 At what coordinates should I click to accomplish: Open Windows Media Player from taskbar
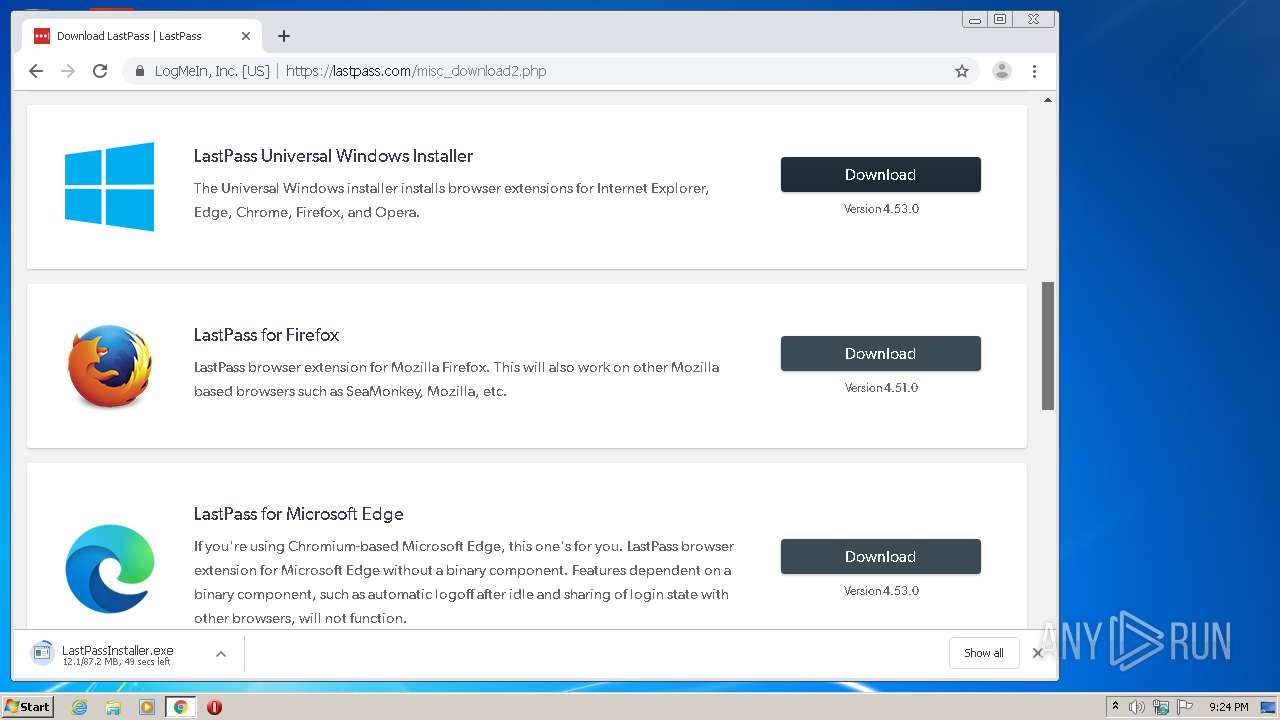147,707
